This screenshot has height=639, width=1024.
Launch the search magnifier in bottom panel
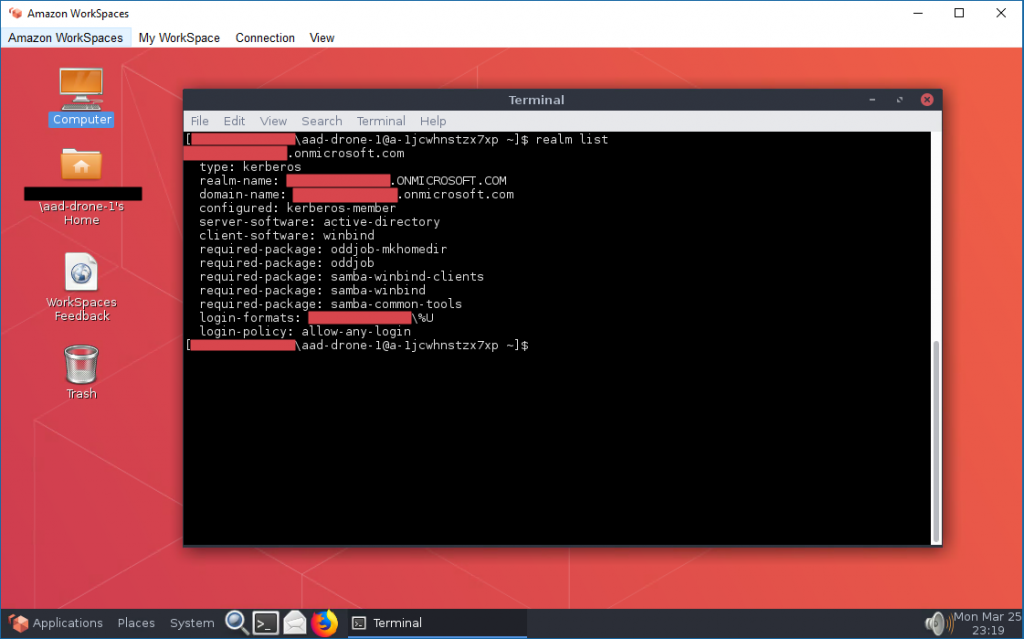(236, 623)
